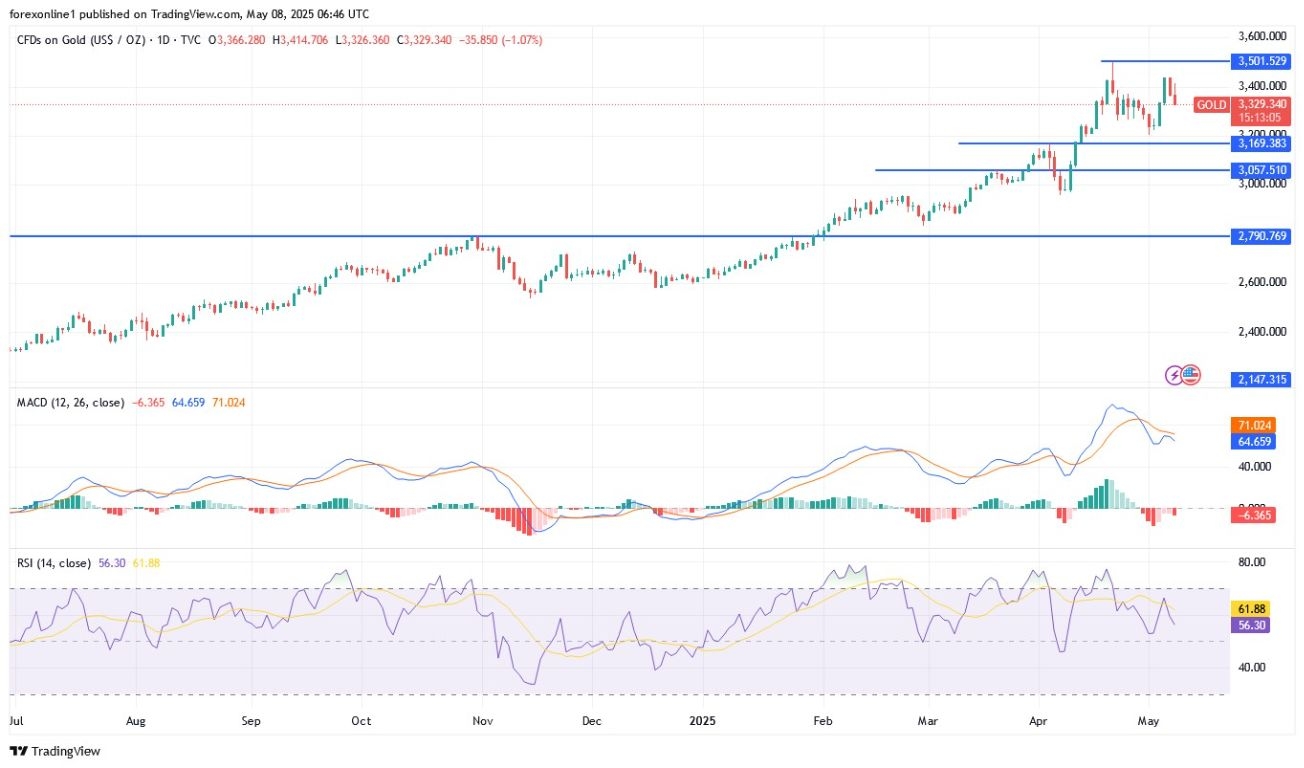Image resolution: width=1304 pixels, height=768 pixels.
Task: Click the red GOLD symbol tag
Action: [x=1212, y=104]
